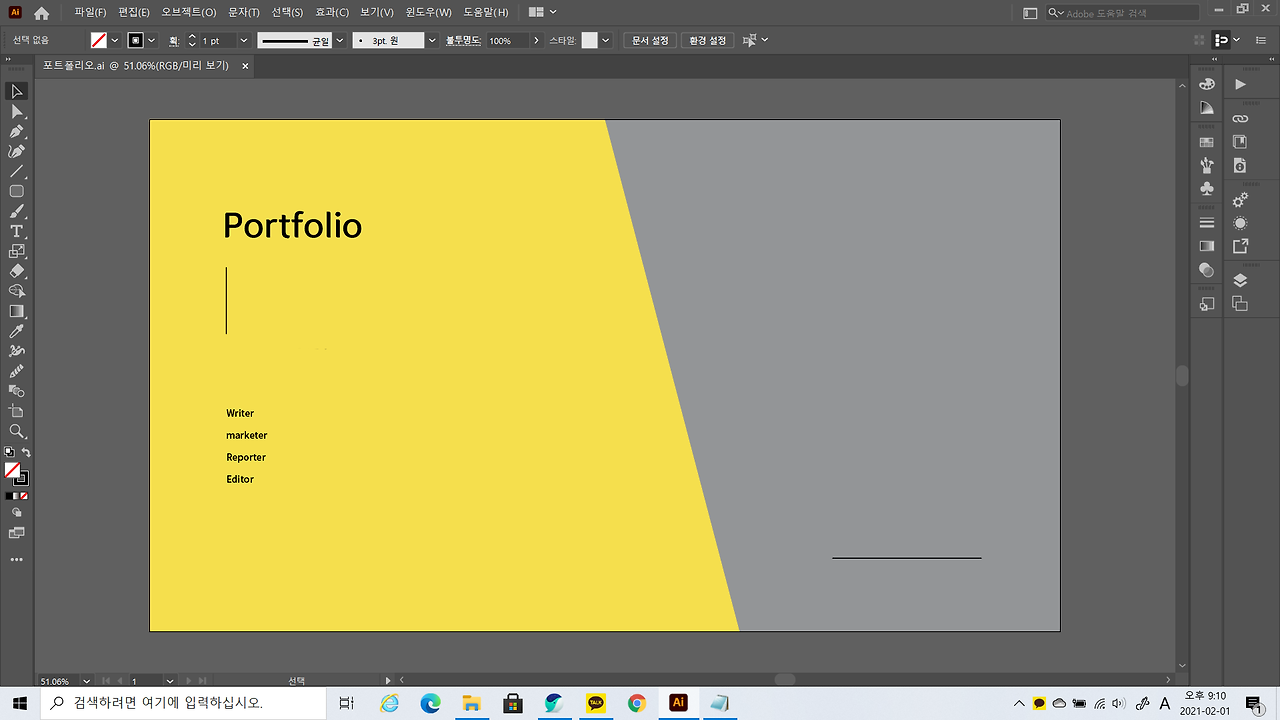
Task: Click the Adobe 도움말 검색 field
Action: click(1123, 13)
